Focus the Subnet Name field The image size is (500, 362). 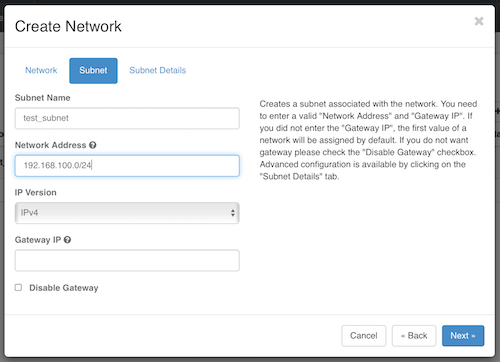click(127, 118)
